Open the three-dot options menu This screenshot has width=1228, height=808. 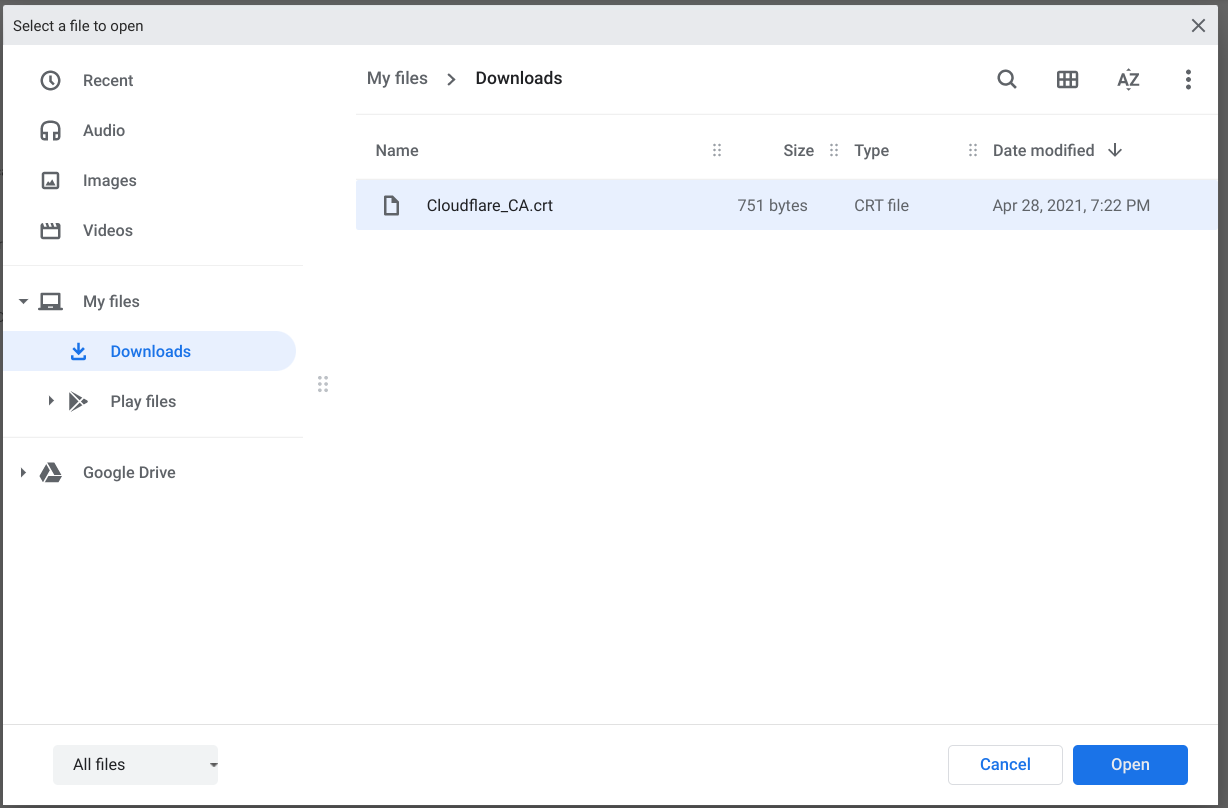[1188, 79]
